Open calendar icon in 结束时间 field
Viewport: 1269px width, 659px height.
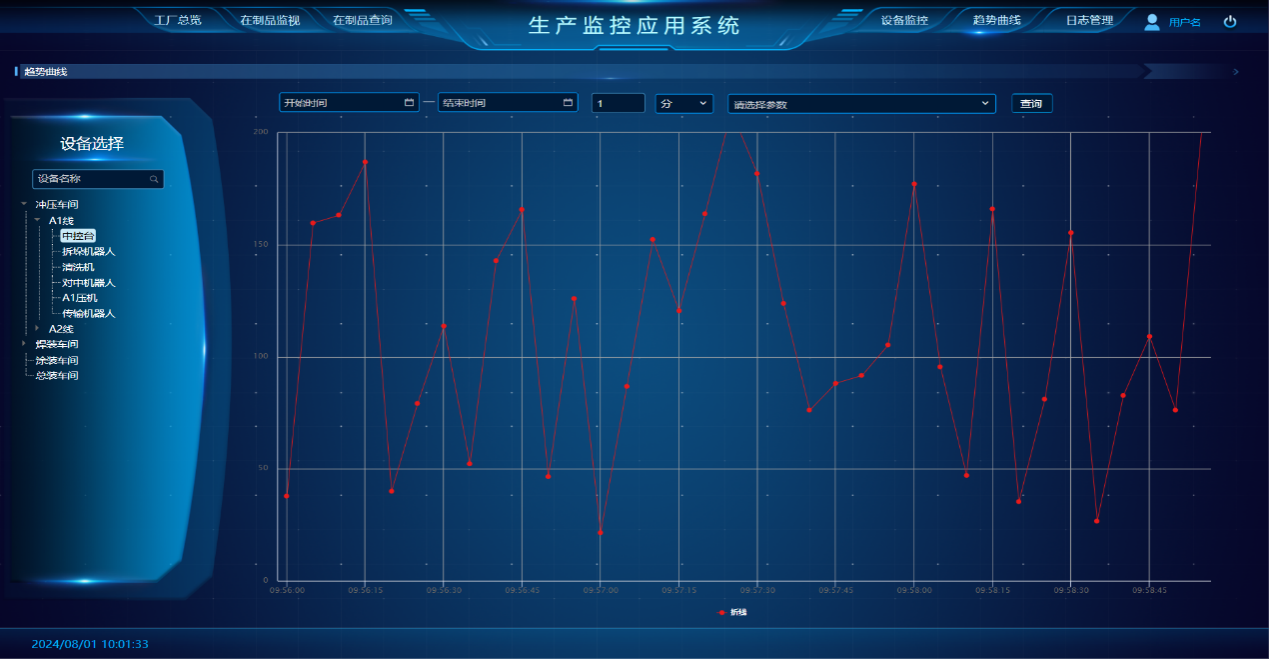[x=568, y=103]
